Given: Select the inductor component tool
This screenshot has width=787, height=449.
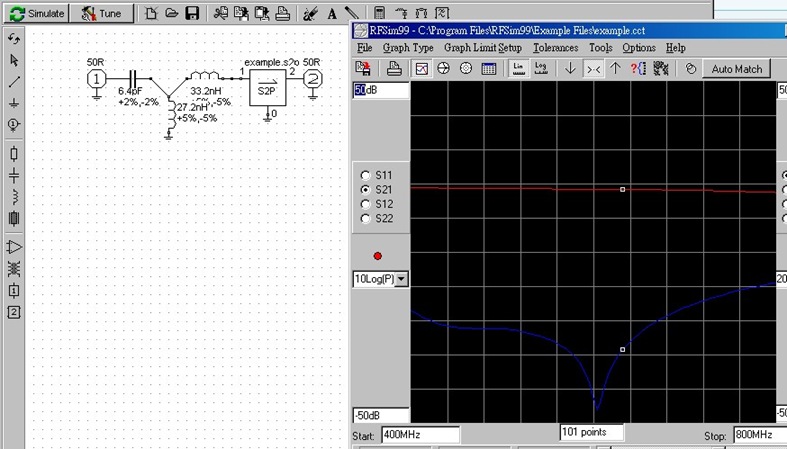Looking at the screenshot, I should [x=14, y=197].
